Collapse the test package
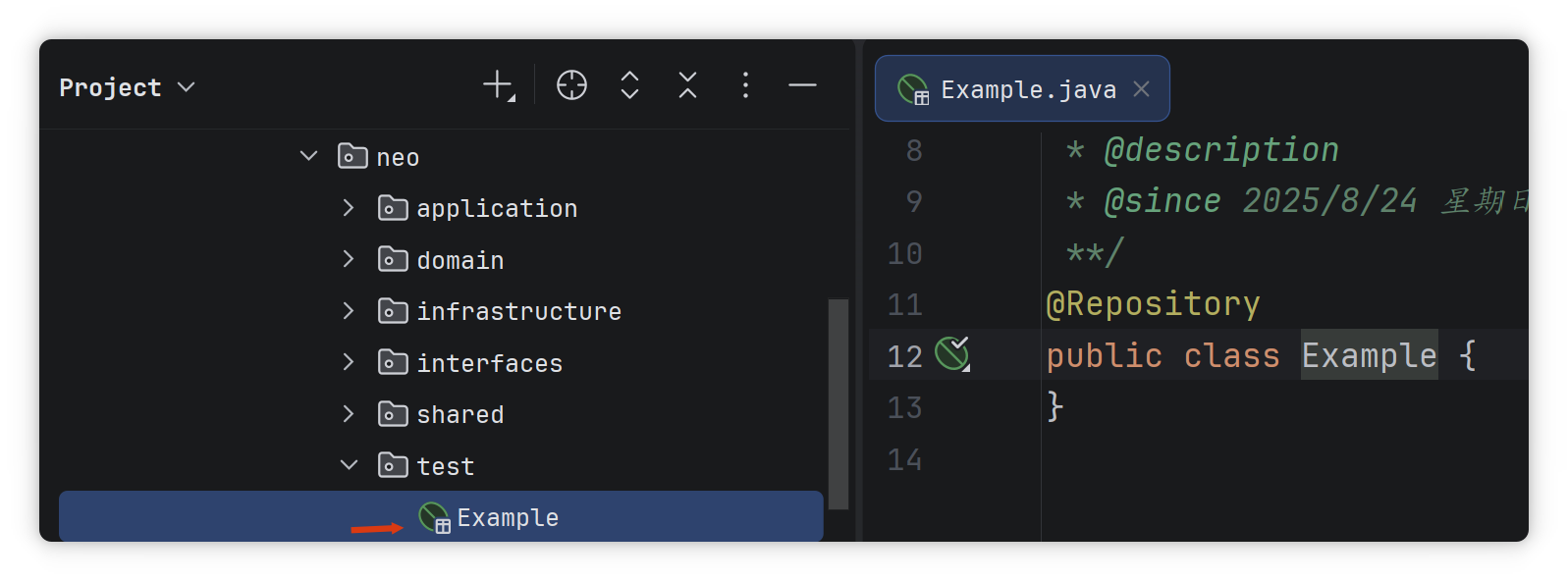 [349, 465]
